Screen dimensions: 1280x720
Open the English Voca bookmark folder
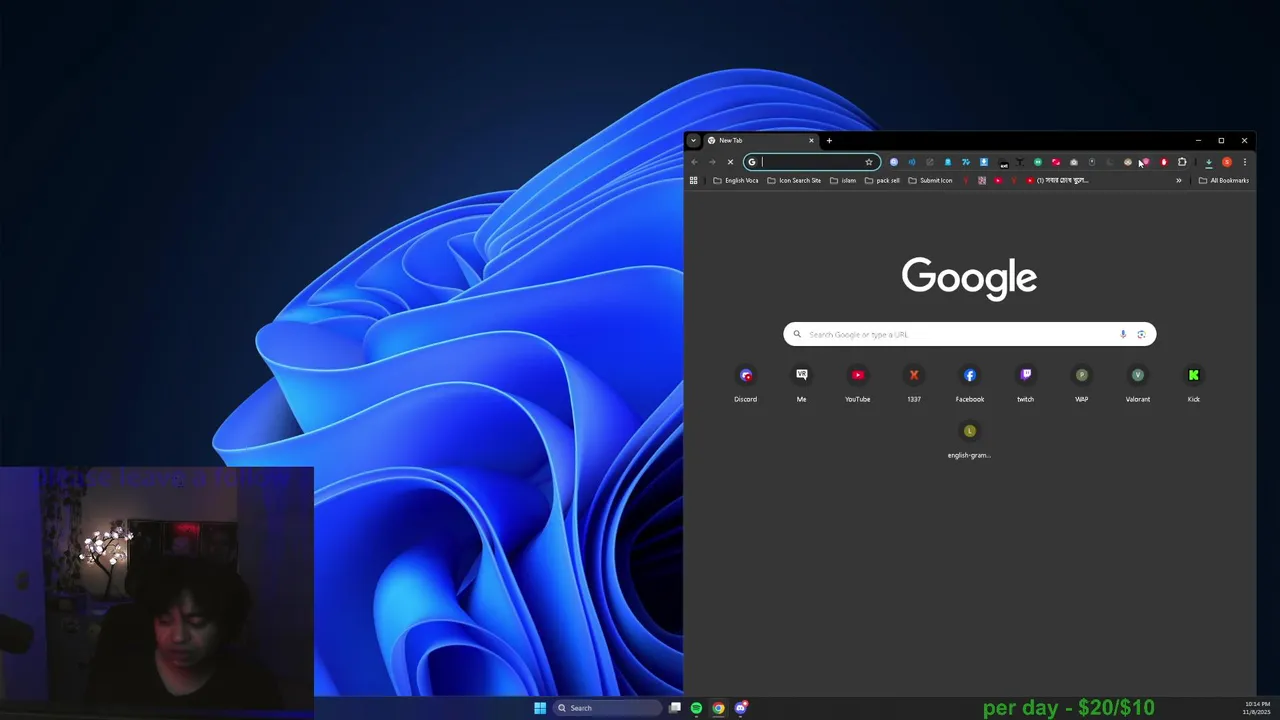(736, 181)
